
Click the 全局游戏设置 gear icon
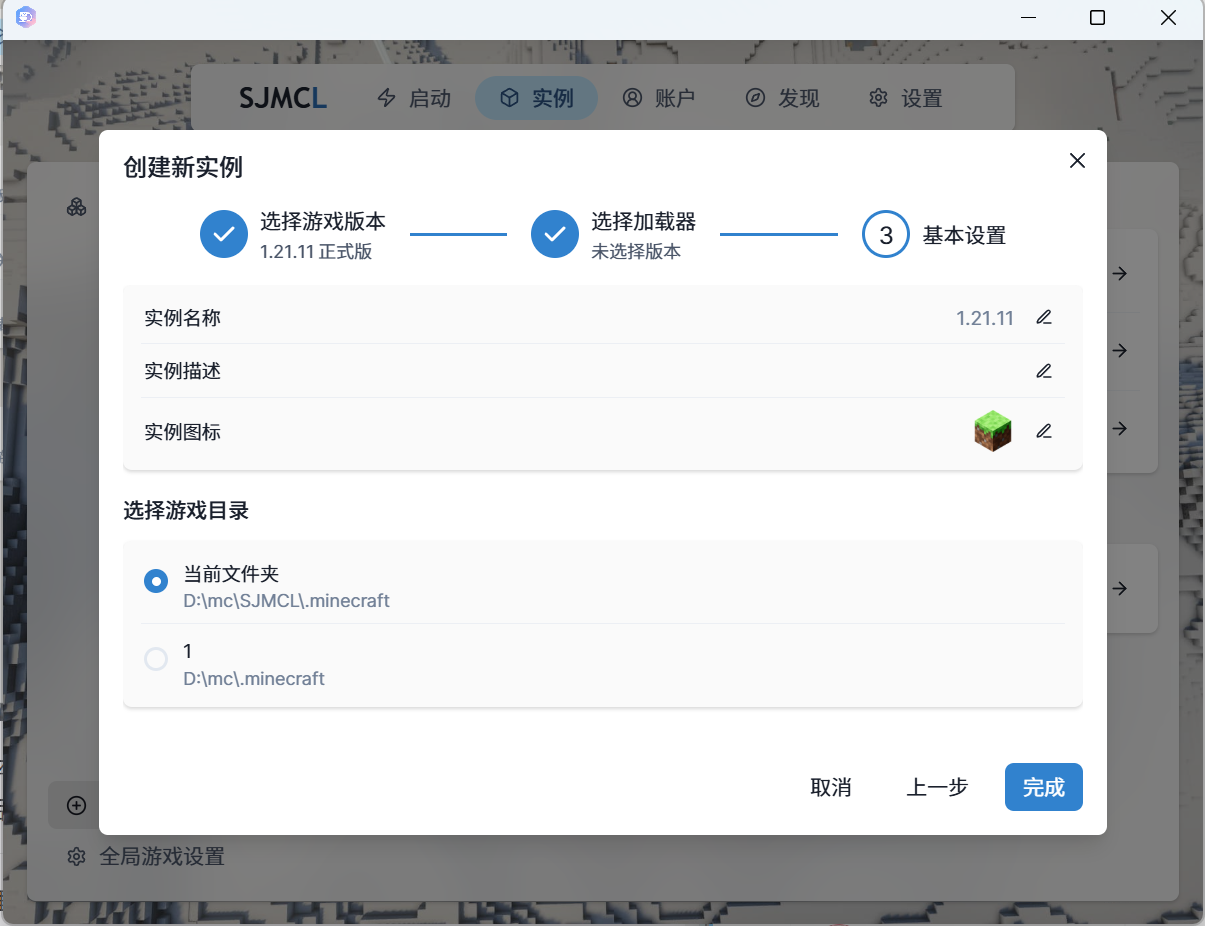(x=76, y=857)
